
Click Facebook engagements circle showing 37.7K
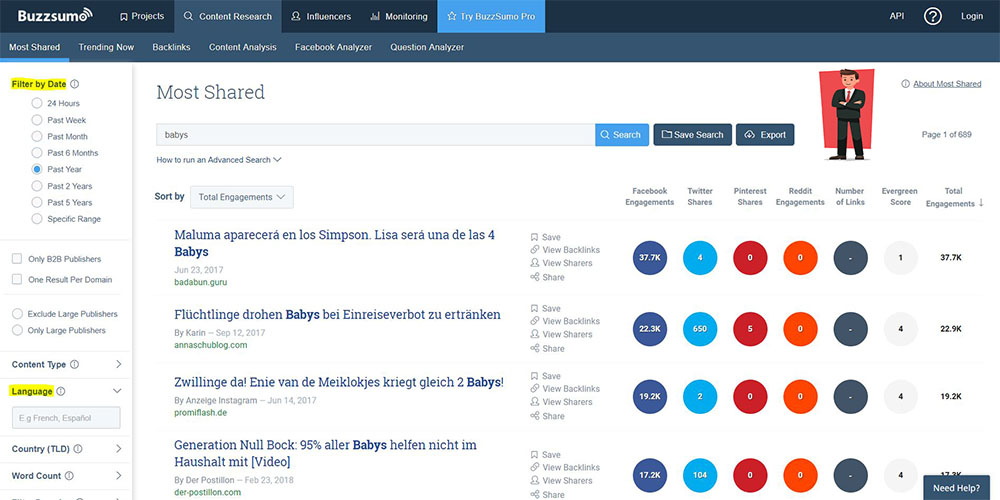point(649,258)
